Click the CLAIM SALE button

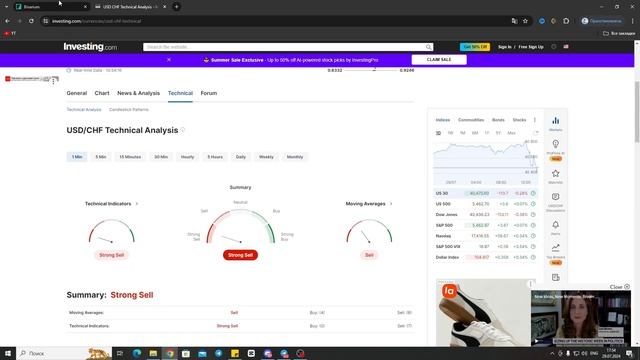(x=439, y=60)
